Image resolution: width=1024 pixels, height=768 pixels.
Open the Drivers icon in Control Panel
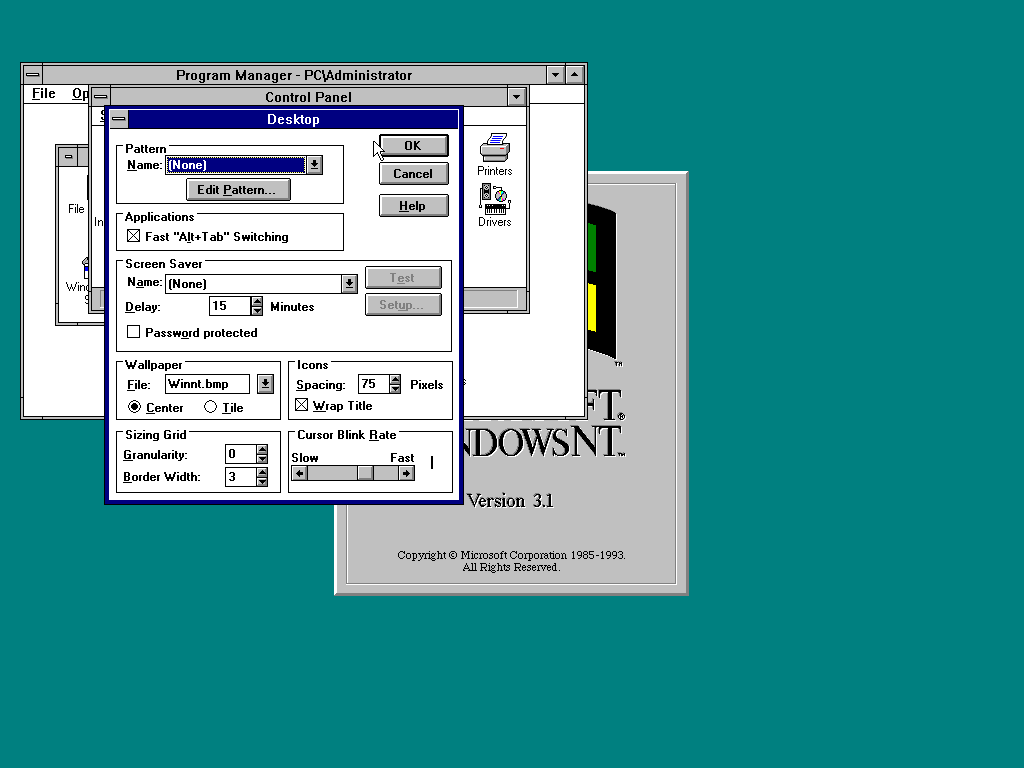(x=494, y=205)
